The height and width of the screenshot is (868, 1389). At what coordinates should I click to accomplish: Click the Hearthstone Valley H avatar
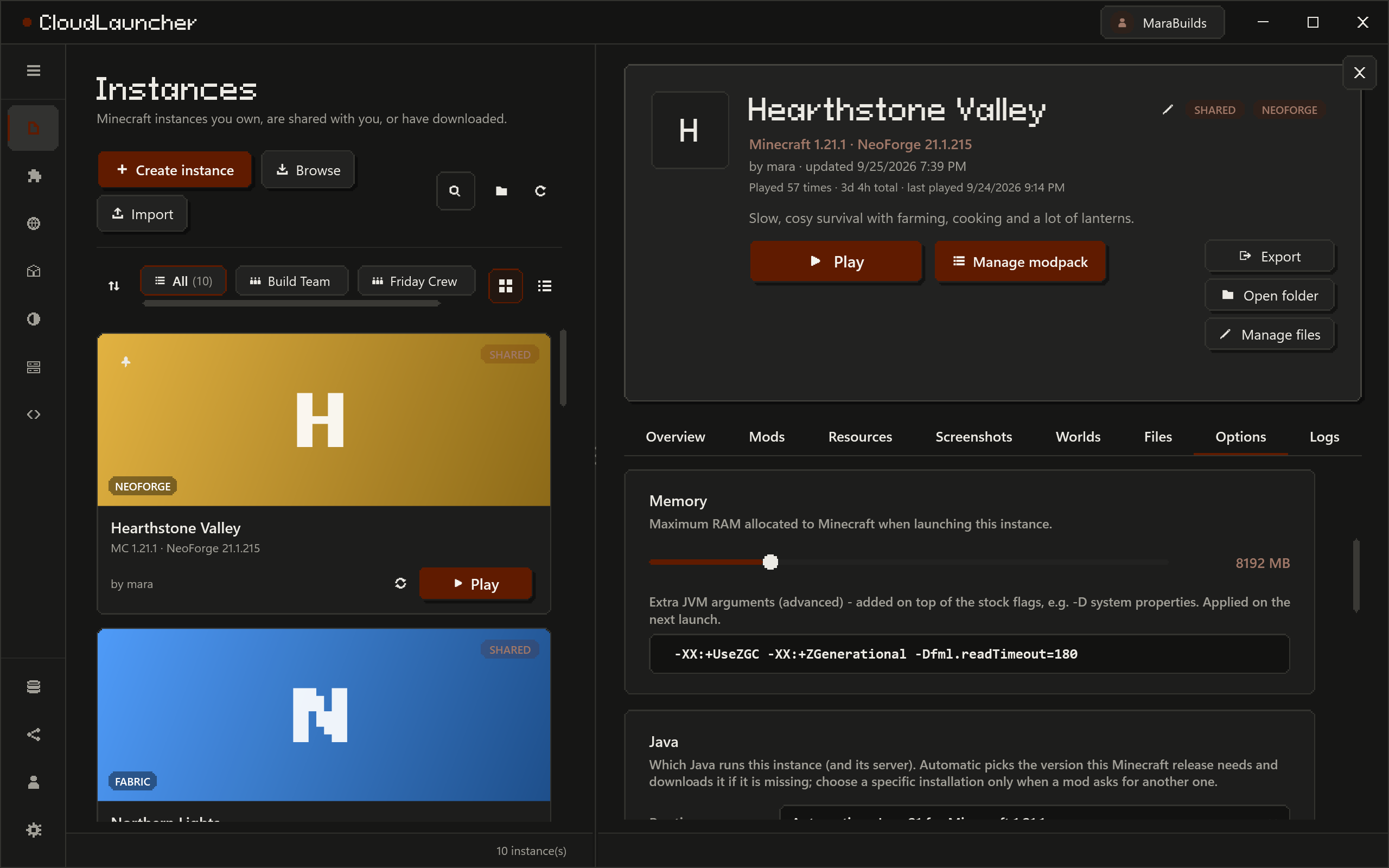click(x=690, y=130)
